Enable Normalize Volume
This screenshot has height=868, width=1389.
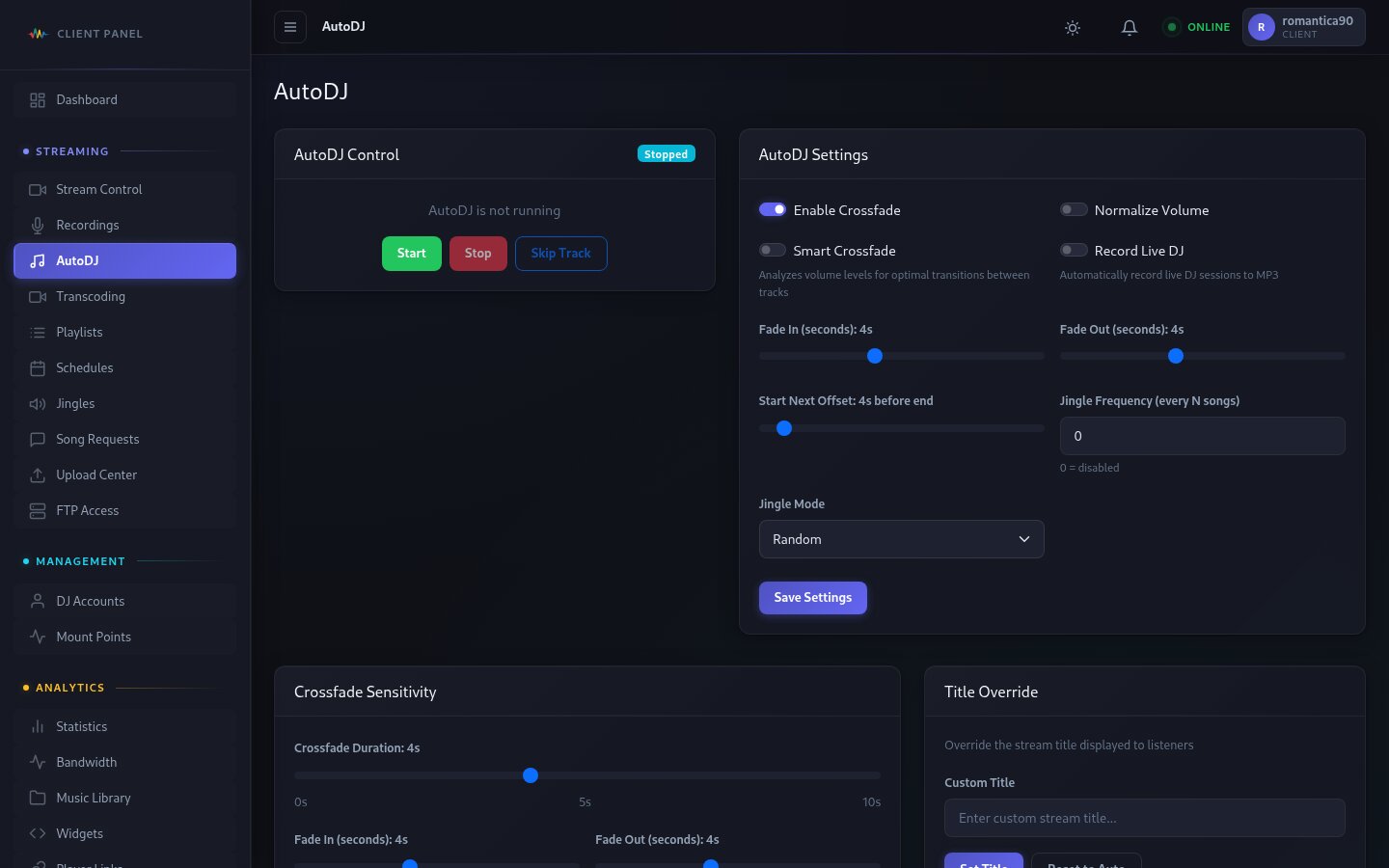(1074, 209)
